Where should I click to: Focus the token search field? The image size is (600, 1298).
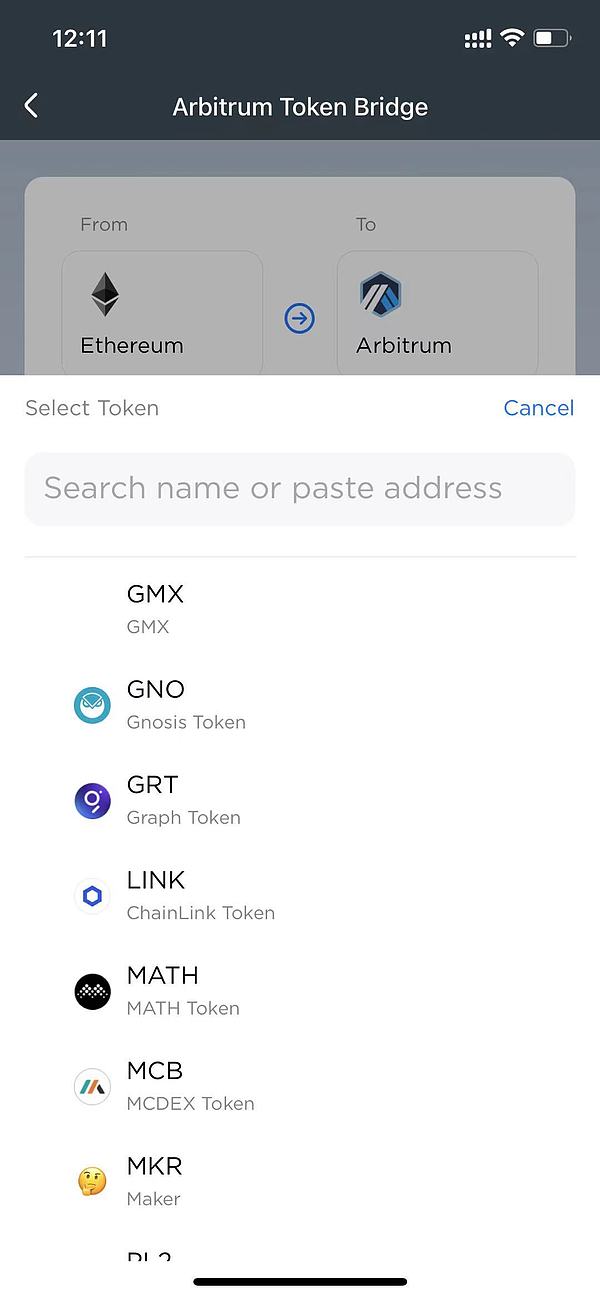(x=300, y=489)
